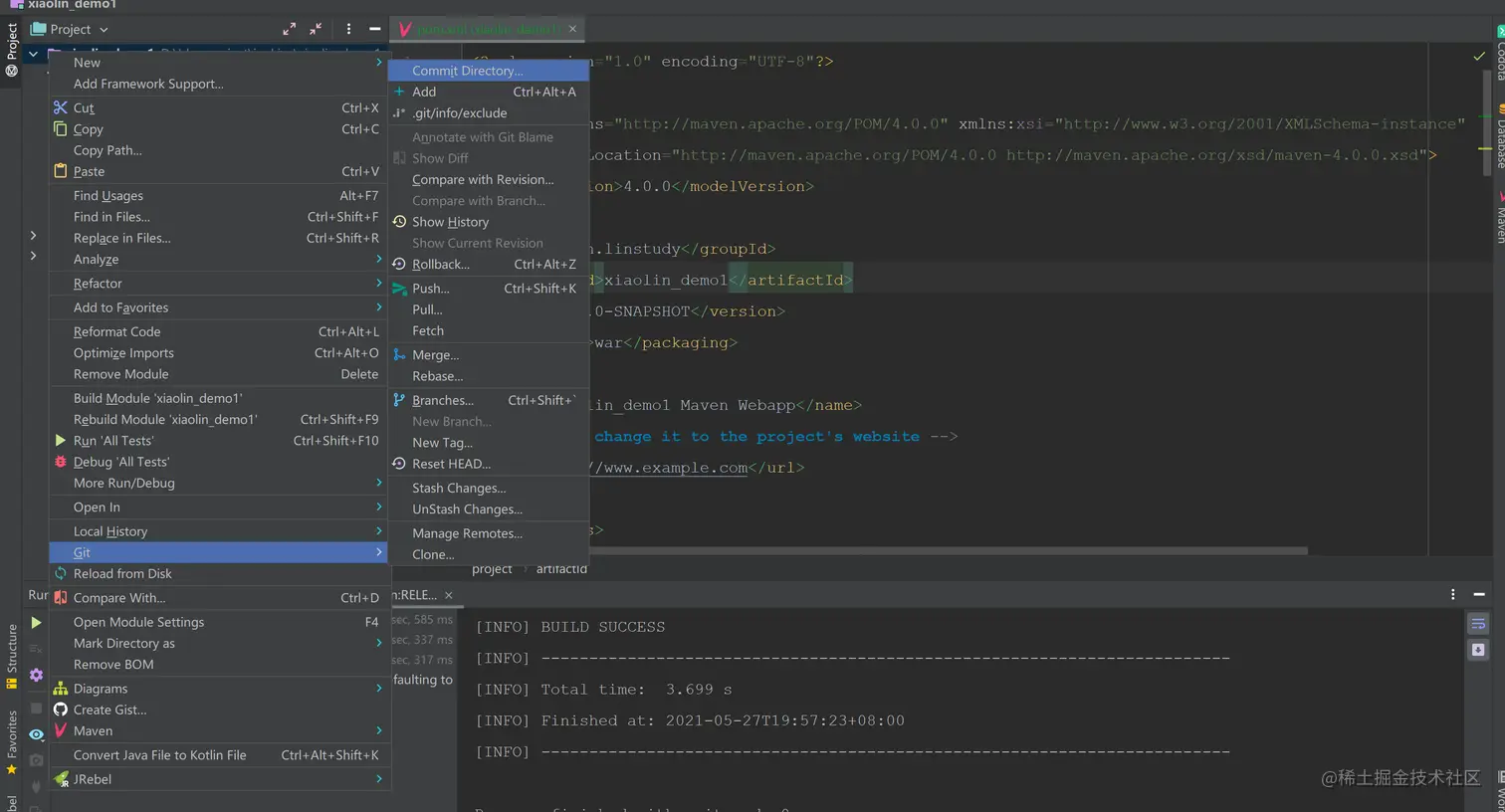Viewport: 1505px width, 812px height.
Task: Select Find Usages in the context menu
Action: click(x=219, y=196)
